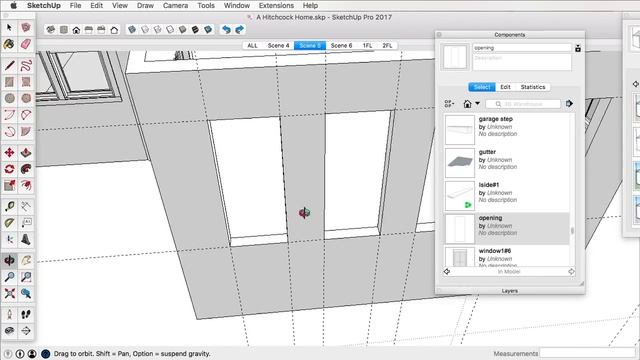Switch to Front house view
Image resolution: width=640 pixels, height=360 pixels.
pyautogui.click(x=76, y=30)
